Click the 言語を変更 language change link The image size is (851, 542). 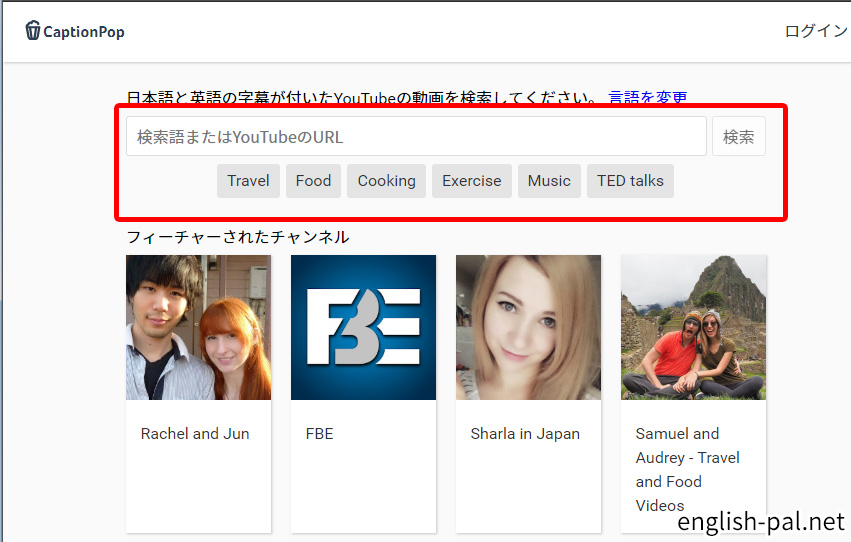[647, 97]
